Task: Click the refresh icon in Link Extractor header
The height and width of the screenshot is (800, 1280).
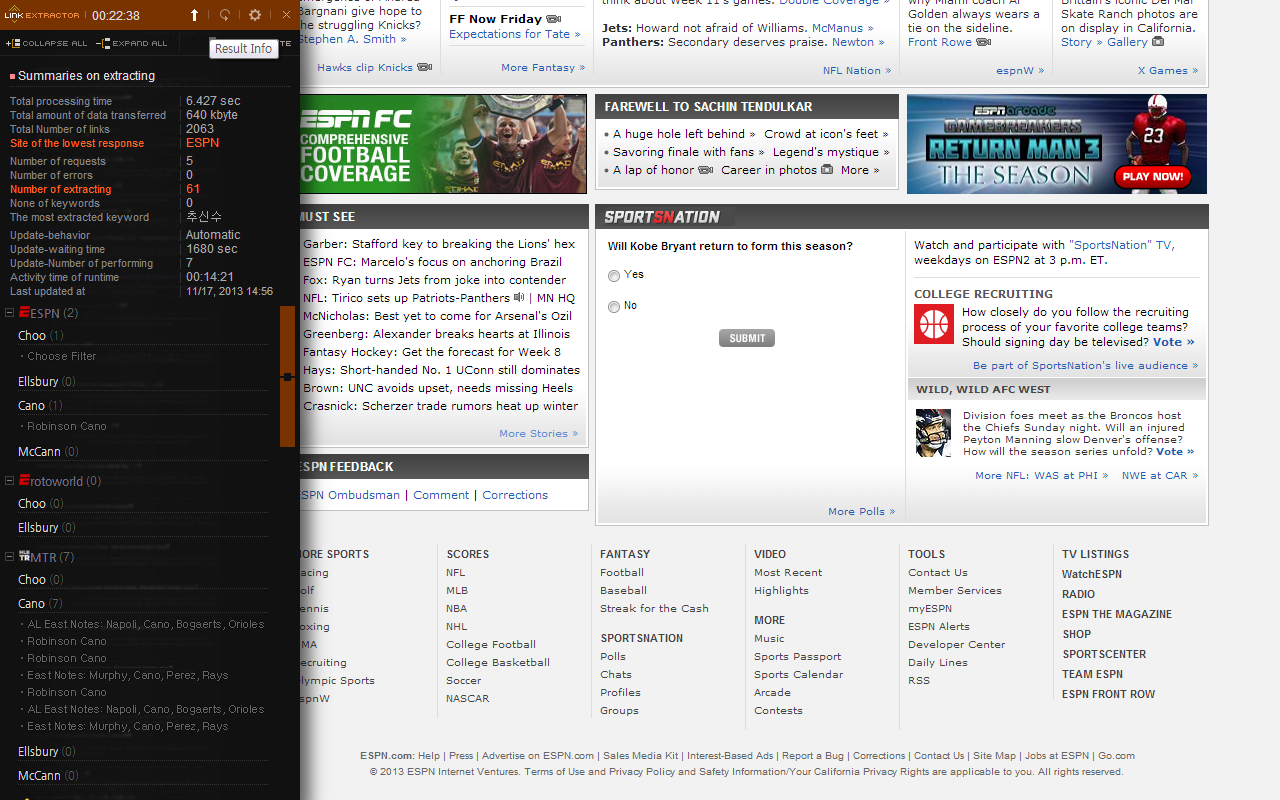Action: 225,15
